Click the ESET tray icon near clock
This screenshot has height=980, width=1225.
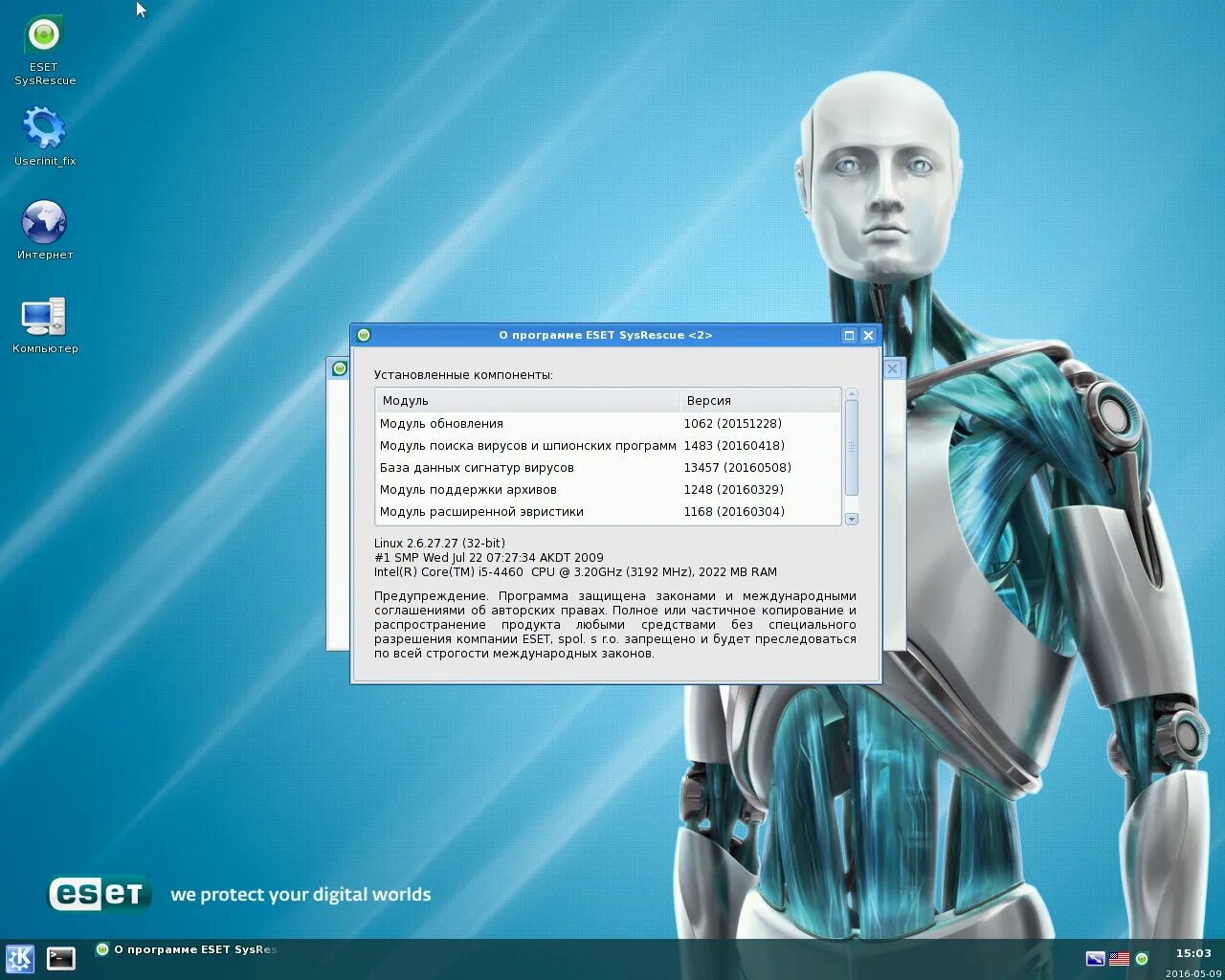(x=1142, y=959)
